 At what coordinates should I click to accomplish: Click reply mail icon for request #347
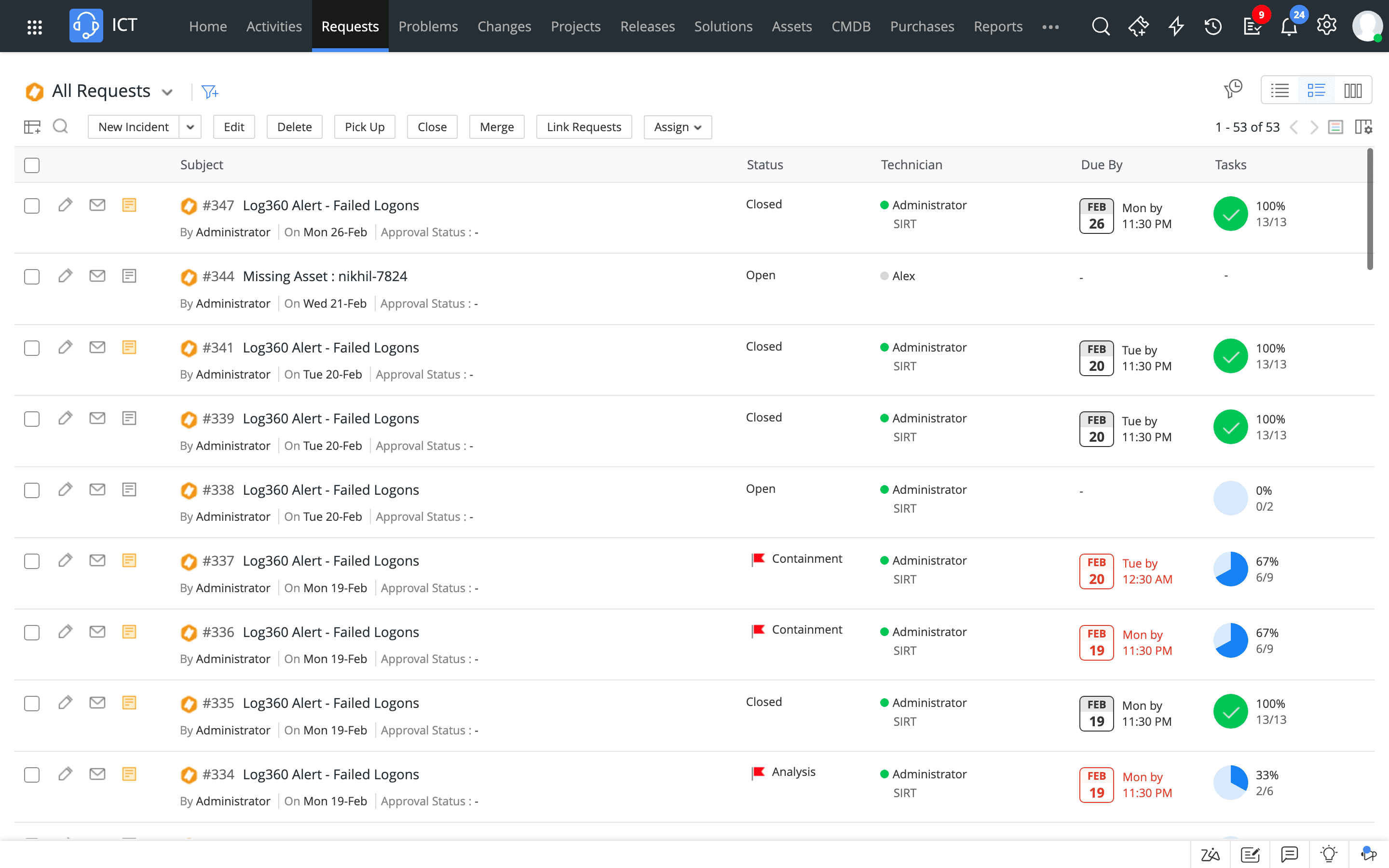pos(97,205)
